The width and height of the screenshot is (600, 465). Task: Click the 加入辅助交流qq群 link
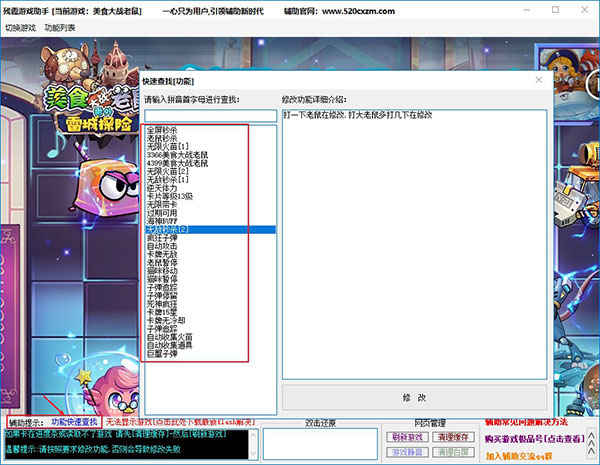(519, 456)
